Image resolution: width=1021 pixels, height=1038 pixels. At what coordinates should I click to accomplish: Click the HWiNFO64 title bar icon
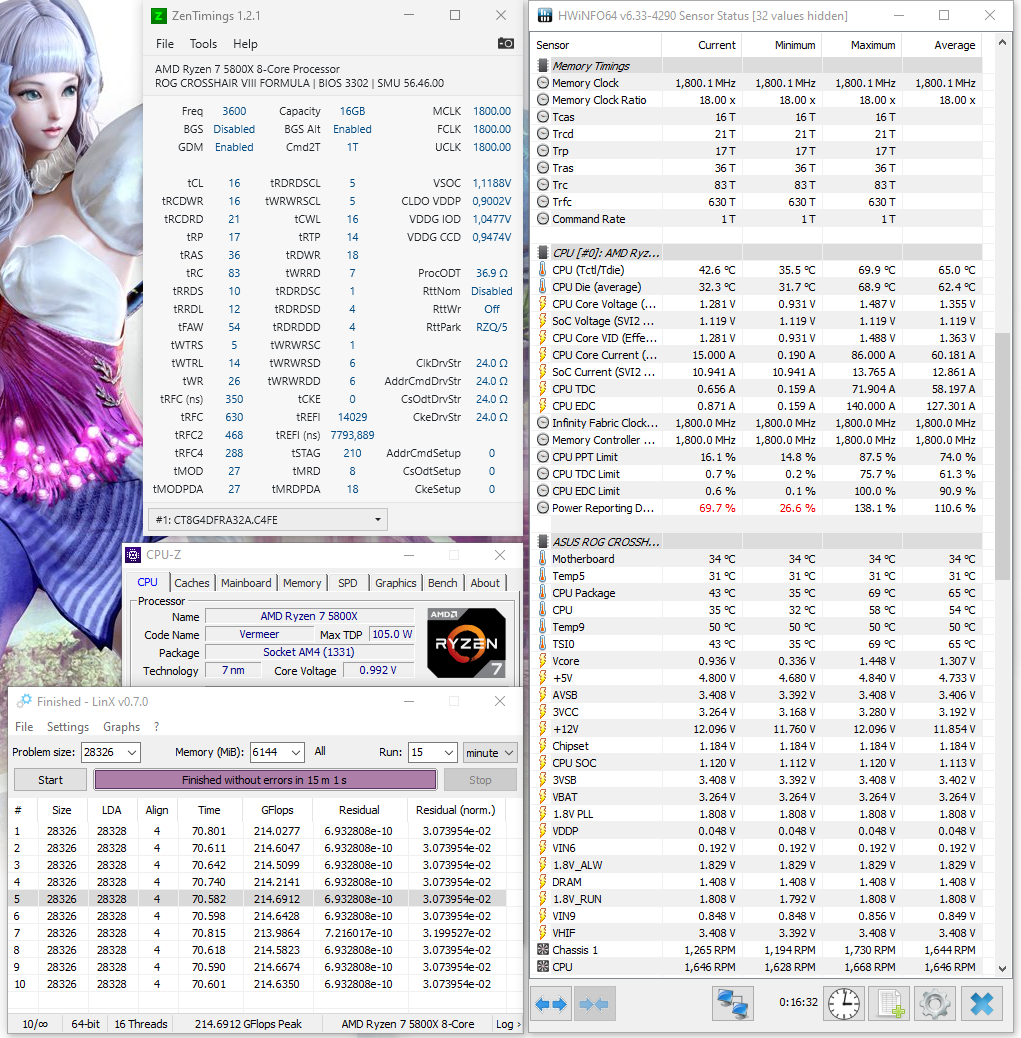click(x=544, y=15)
